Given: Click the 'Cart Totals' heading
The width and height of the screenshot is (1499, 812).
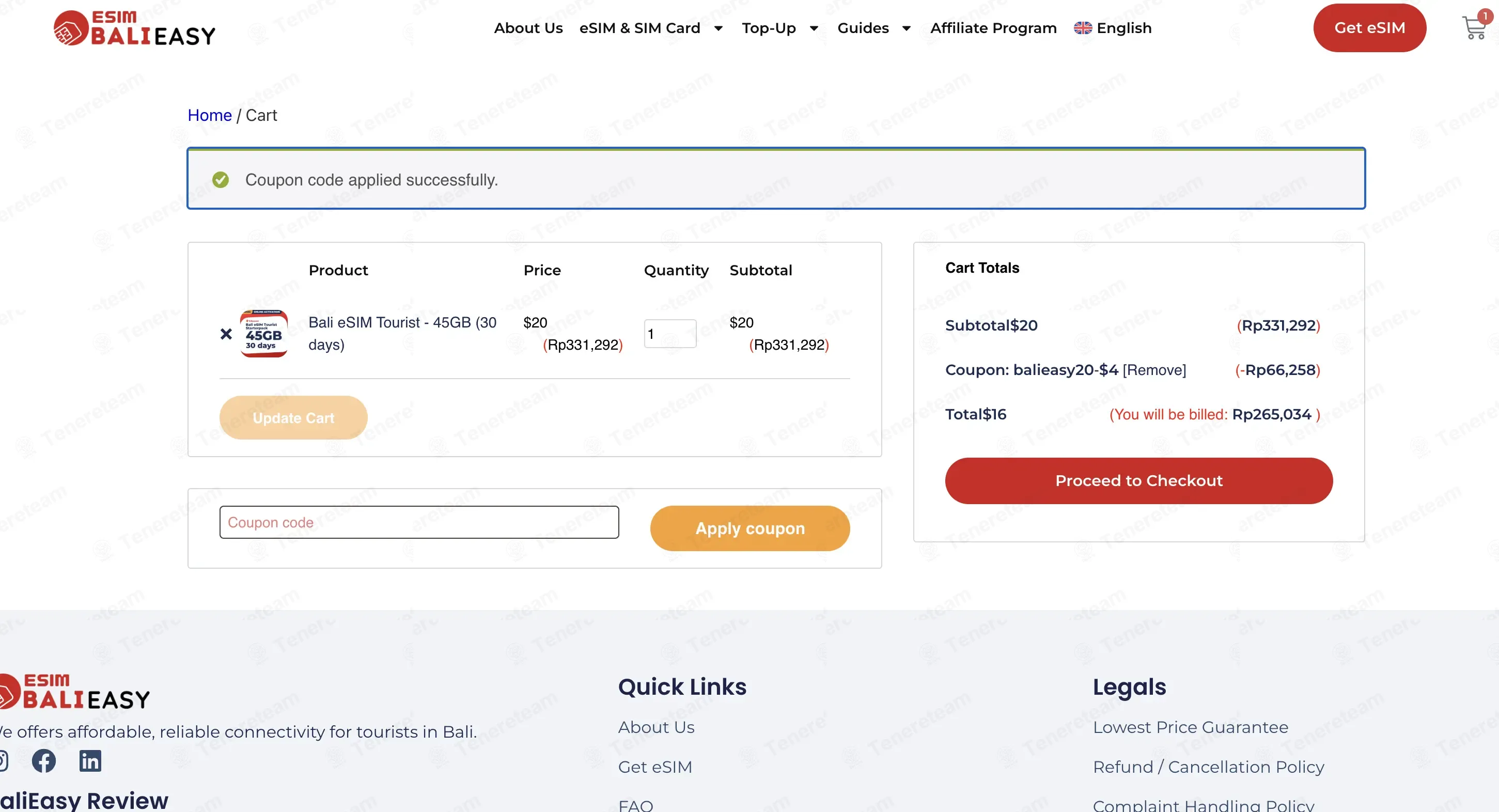Looking at the screenshot, I should (x=981, y=268).
